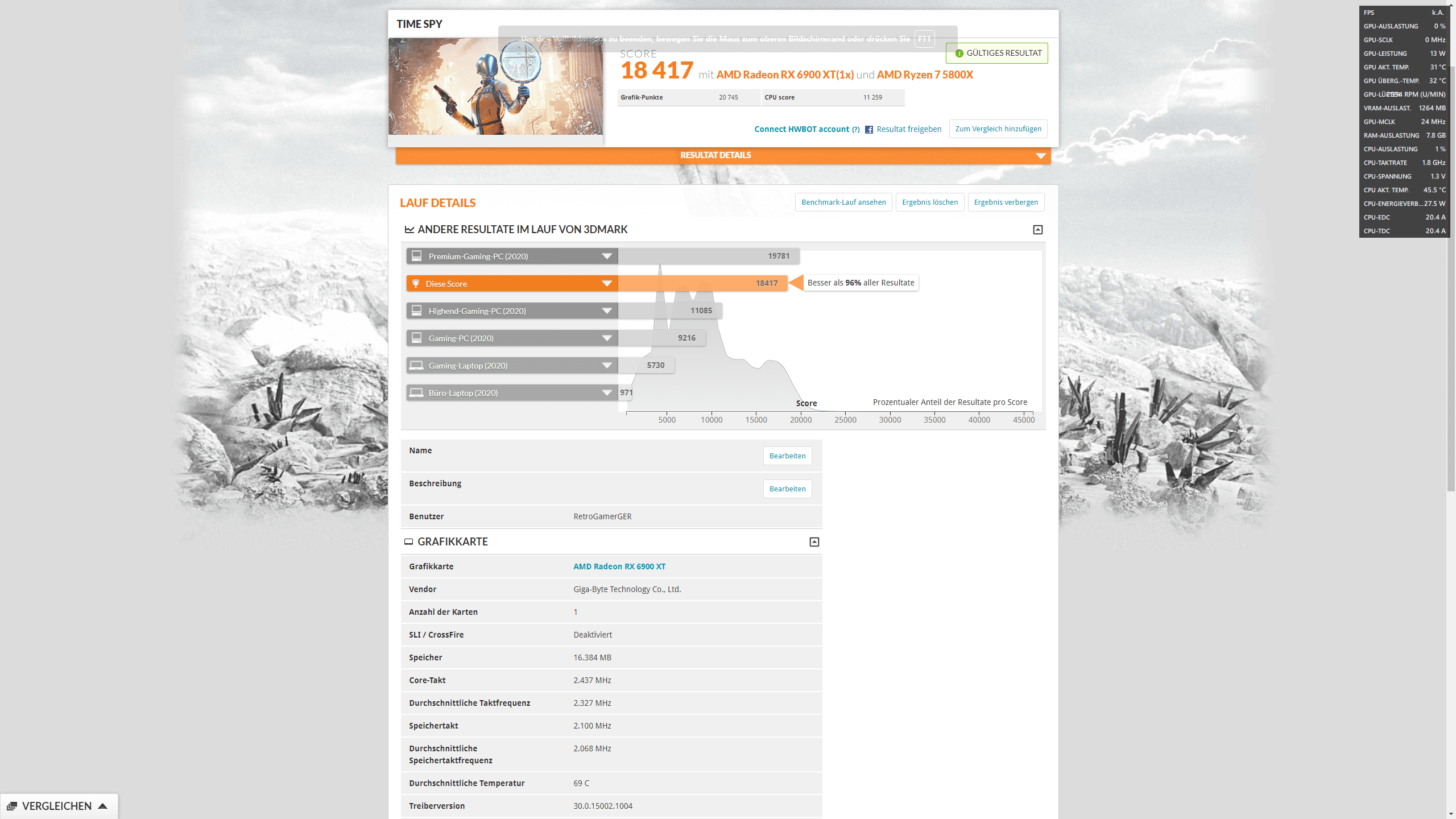Click the RetroGamerGER user name
Viewport: 1456px width, 819px height.
pos(602,517)
